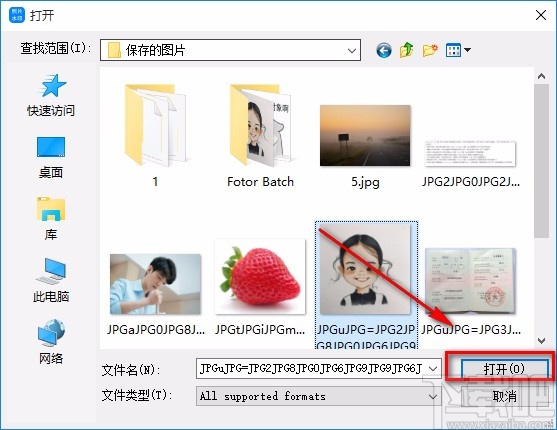Select Libraries (库) in sidebar
The image size is (557, 430).
click(x=51, y=219)
